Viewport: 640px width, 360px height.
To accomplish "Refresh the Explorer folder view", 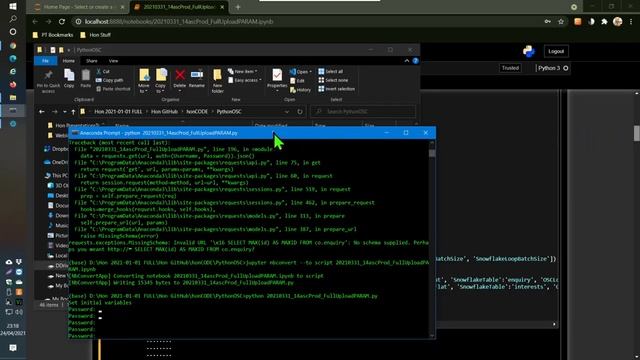I will pos(300,111).
